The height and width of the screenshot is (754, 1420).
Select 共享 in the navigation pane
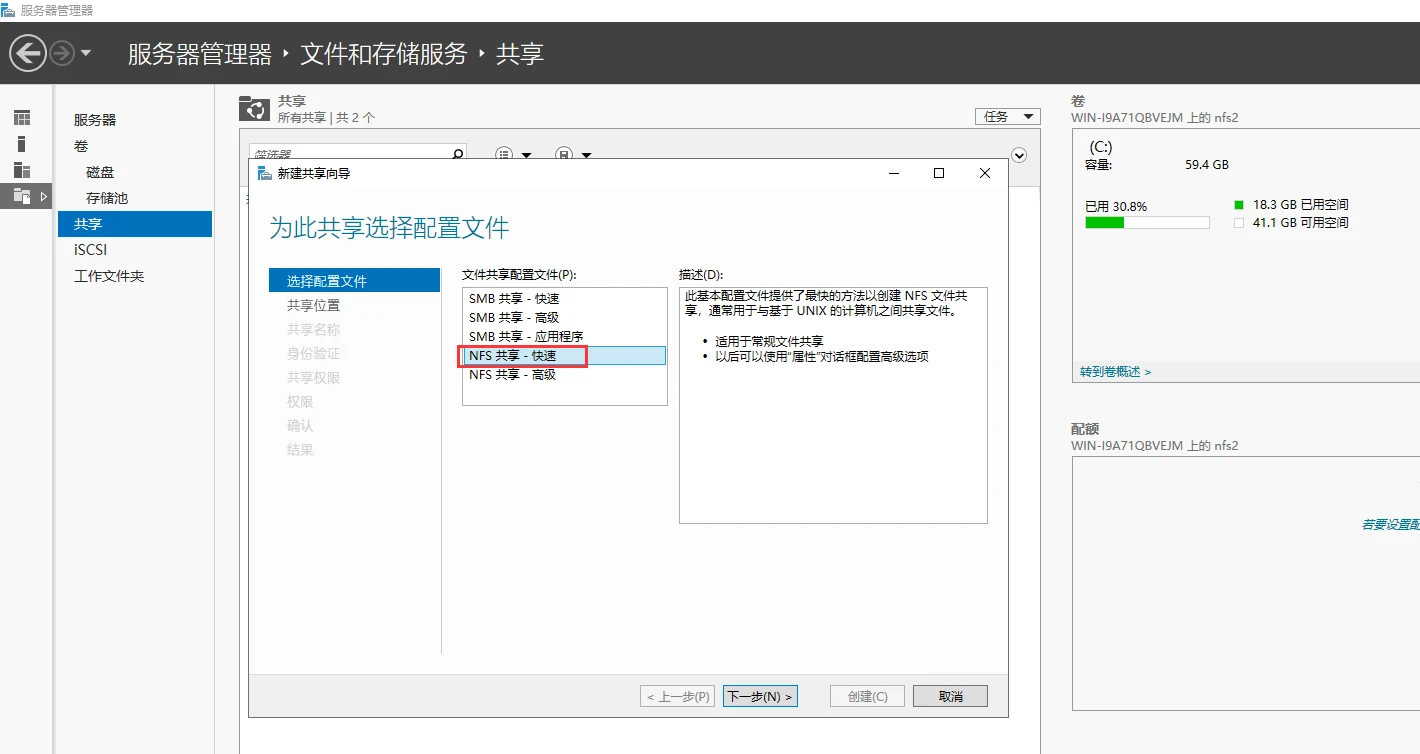(135, 224)
